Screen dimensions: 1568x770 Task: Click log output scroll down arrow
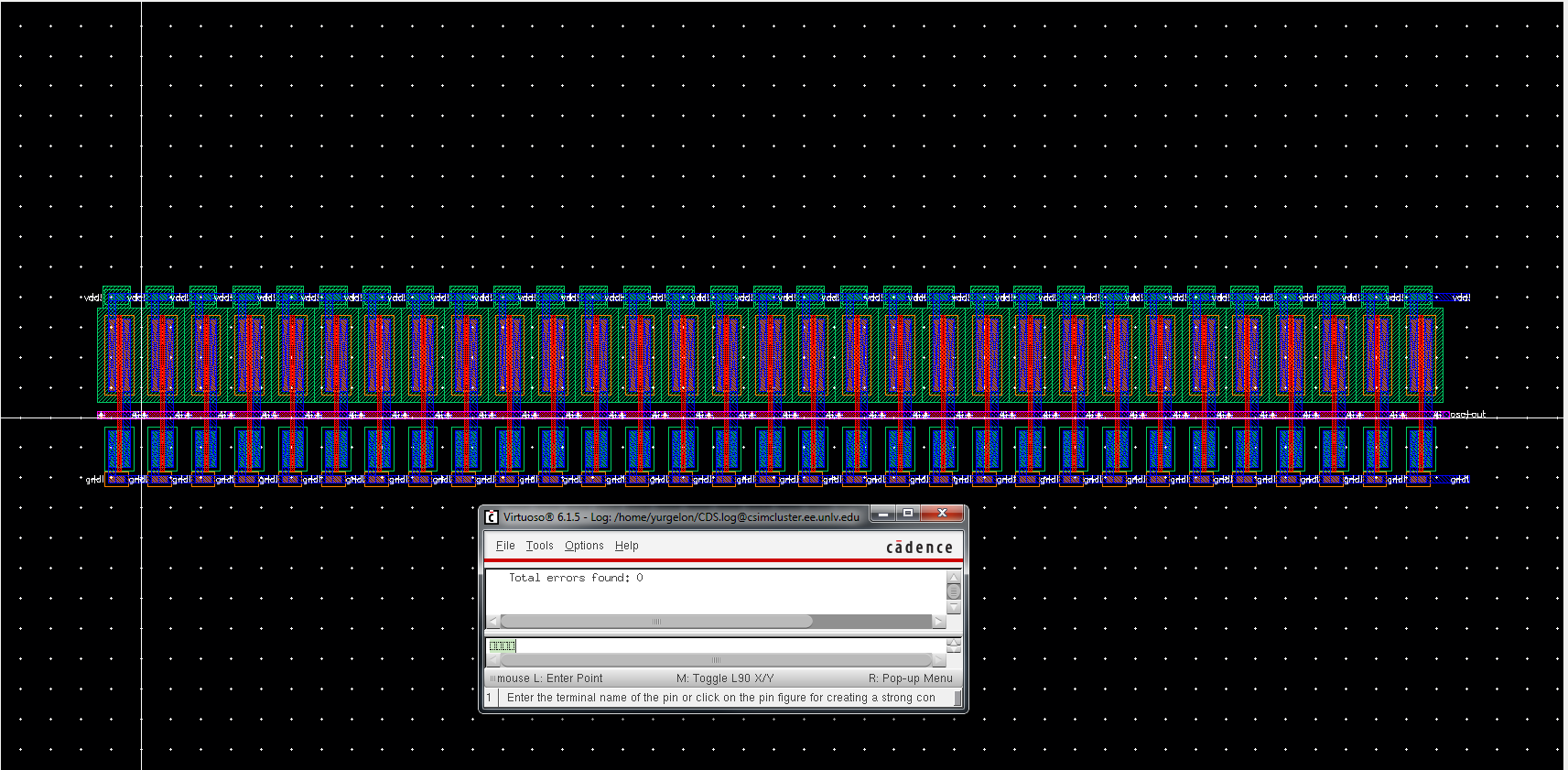[x=953, y=607]
